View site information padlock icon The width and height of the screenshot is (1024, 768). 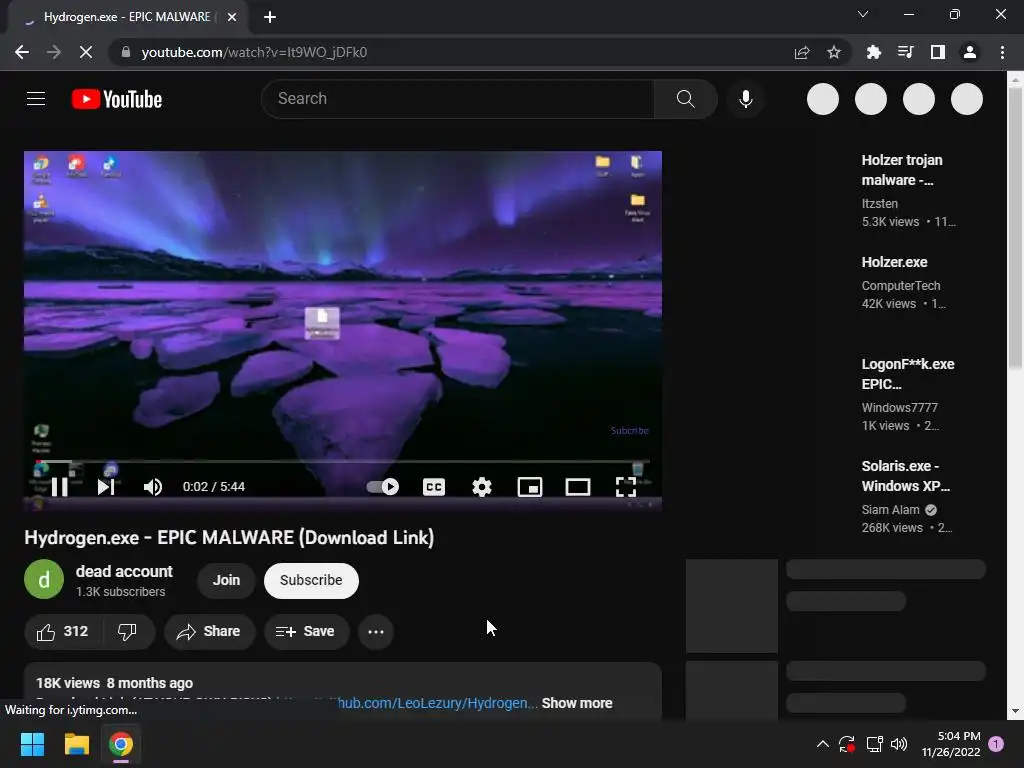pyautogui.click(x=126, y=52)
